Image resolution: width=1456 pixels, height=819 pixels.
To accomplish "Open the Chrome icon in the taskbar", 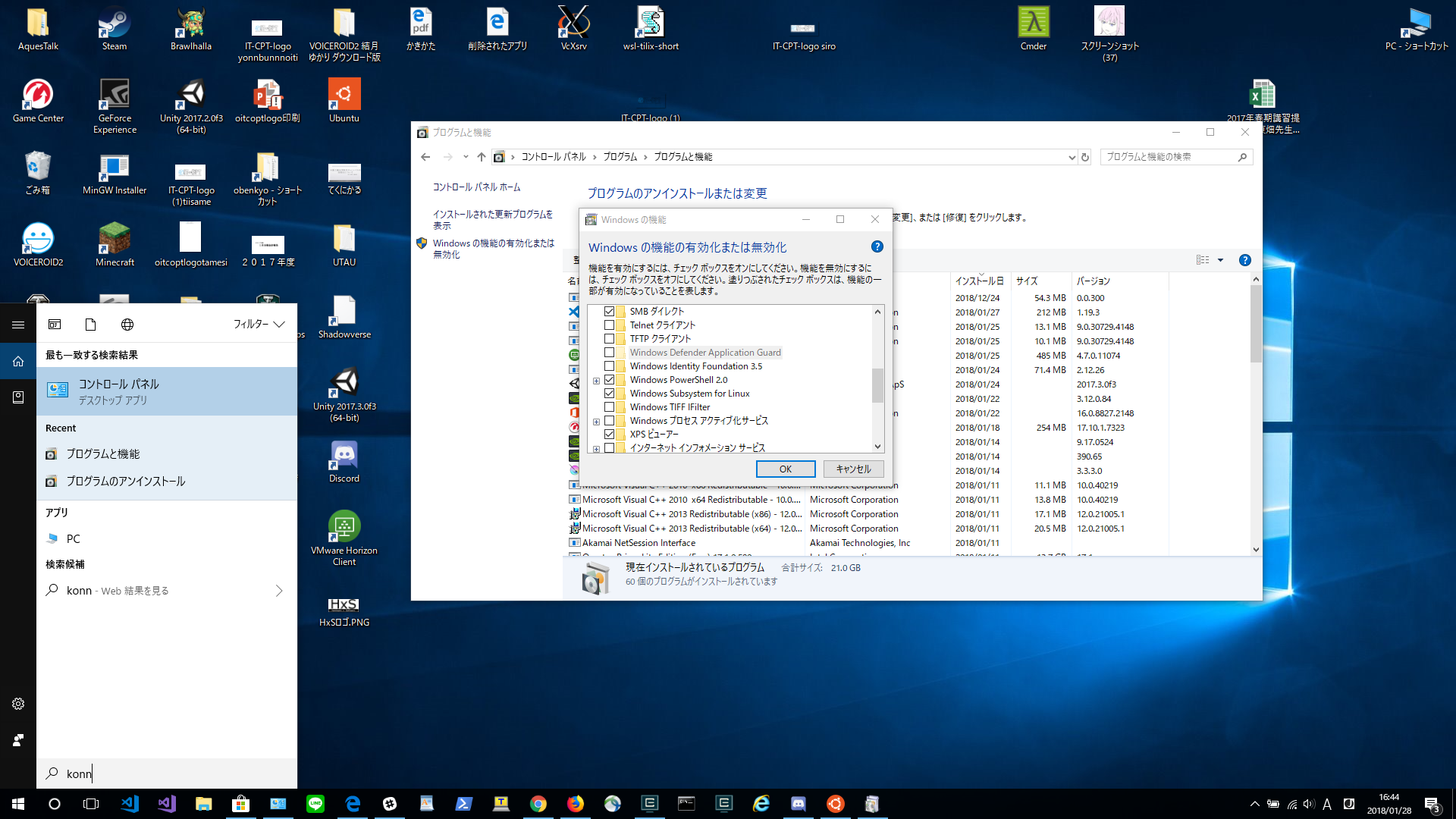I will coord(538,804).
